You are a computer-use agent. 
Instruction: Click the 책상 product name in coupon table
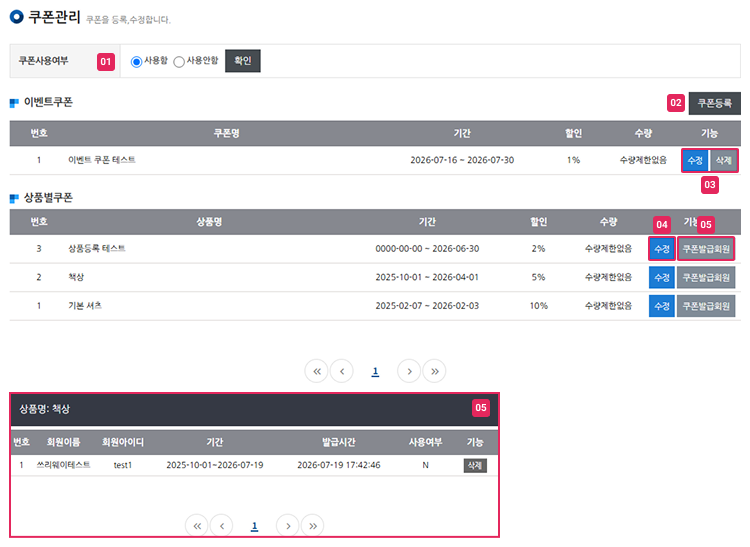pyautogui.click(x=76, y=277)
